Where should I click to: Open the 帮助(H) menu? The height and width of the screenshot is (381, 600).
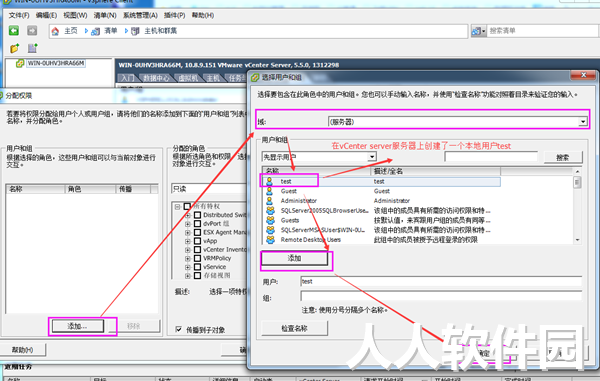coord(203,15)
